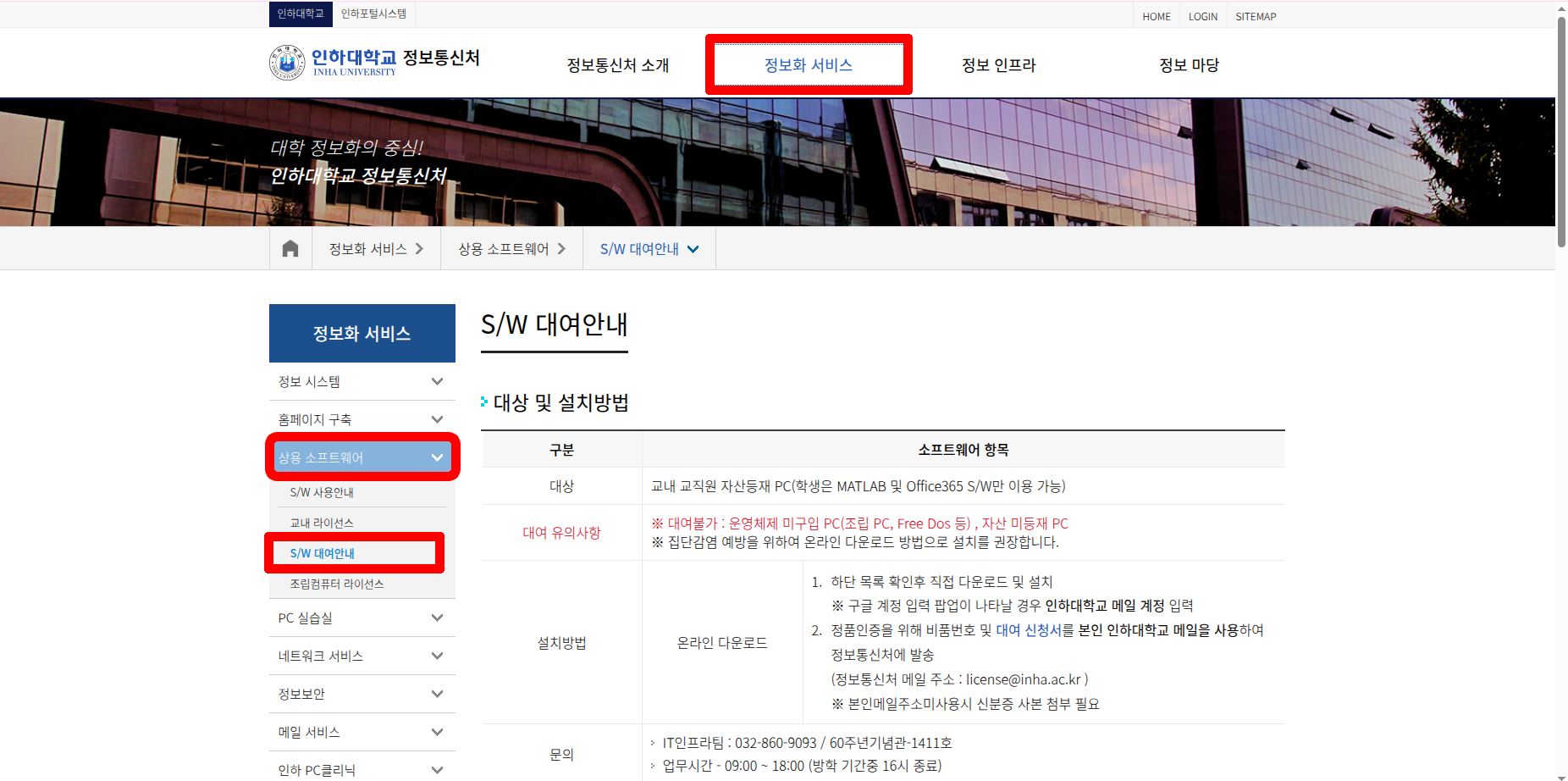The width and height of the screenshot is (1568, 781).
Task: Open 상용 소프트웨어 breadcrumb dropdown
Action: click(511, 248)
